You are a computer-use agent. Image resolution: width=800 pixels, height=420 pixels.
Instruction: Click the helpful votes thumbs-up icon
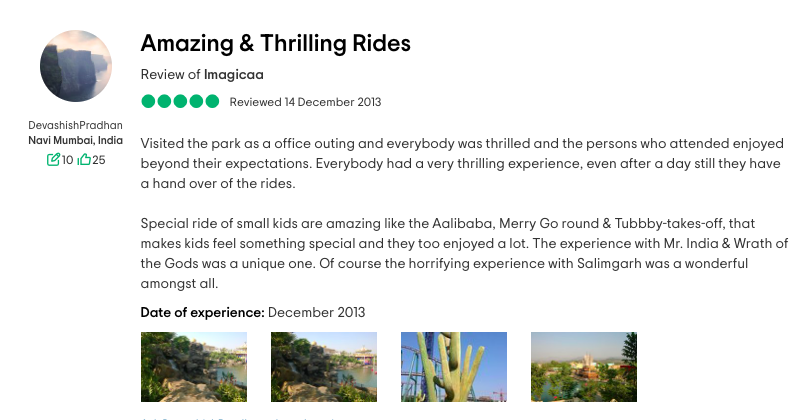click(84, 160)
